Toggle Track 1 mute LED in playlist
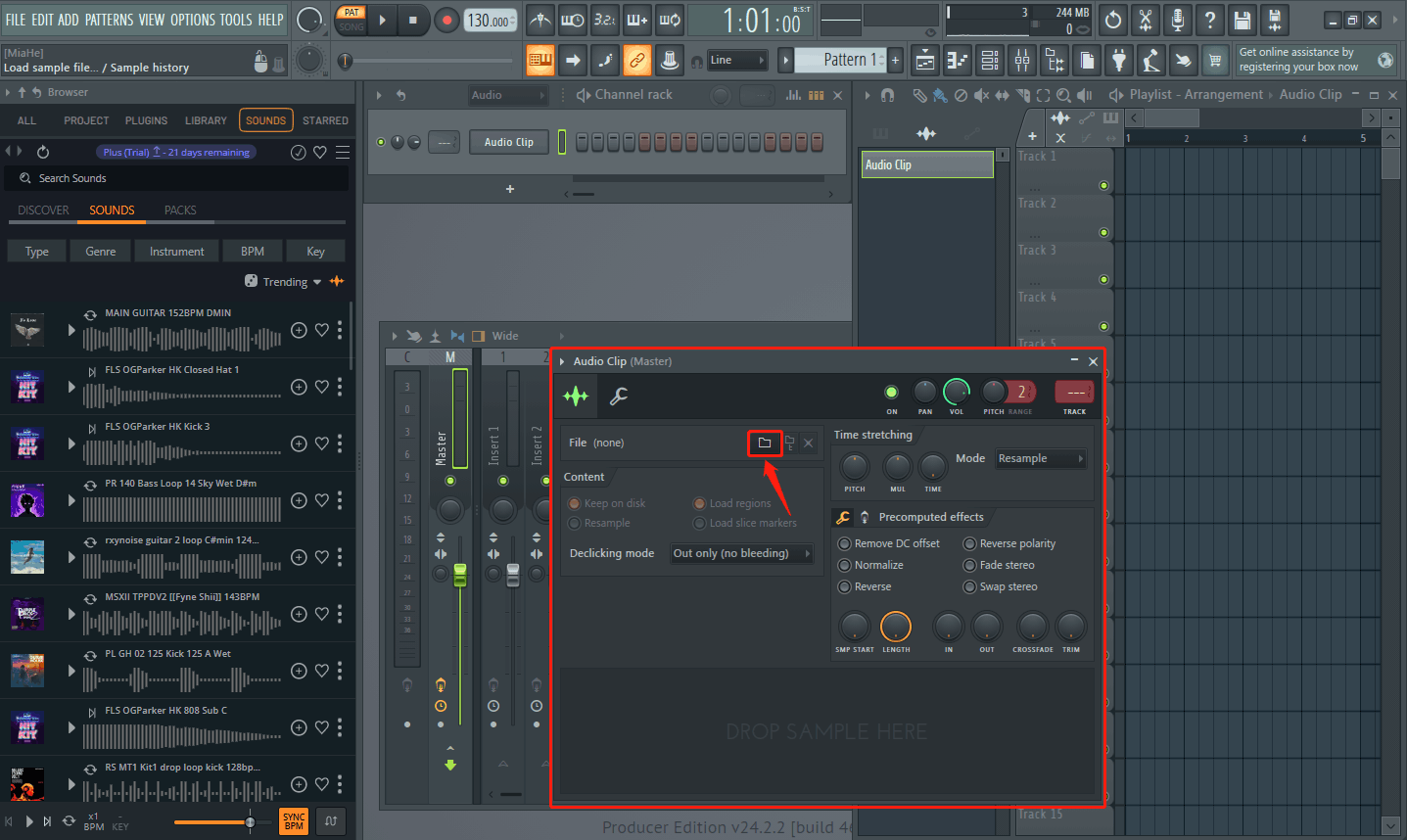Image resolution: width=1407 pixels, height=840 pixels. (1103, 185)
